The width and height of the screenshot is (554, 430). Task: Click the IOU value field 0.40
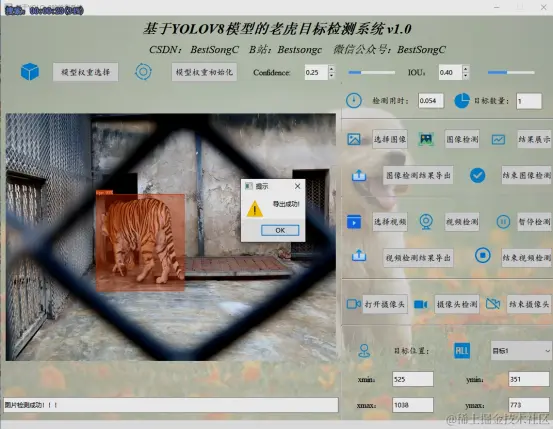click(450, 72)
